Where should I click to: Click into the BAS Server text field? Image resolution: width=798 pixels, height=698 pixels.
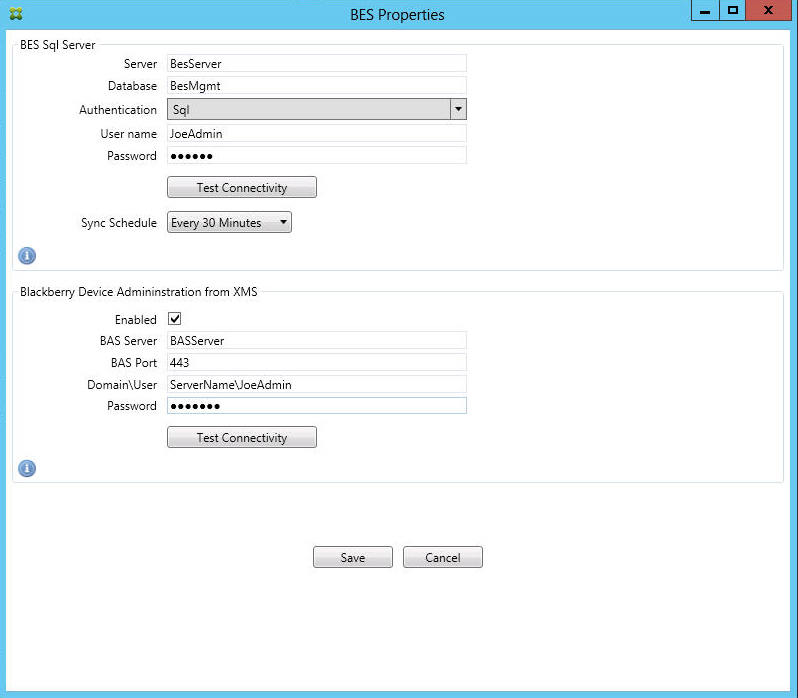click(316, 341)
